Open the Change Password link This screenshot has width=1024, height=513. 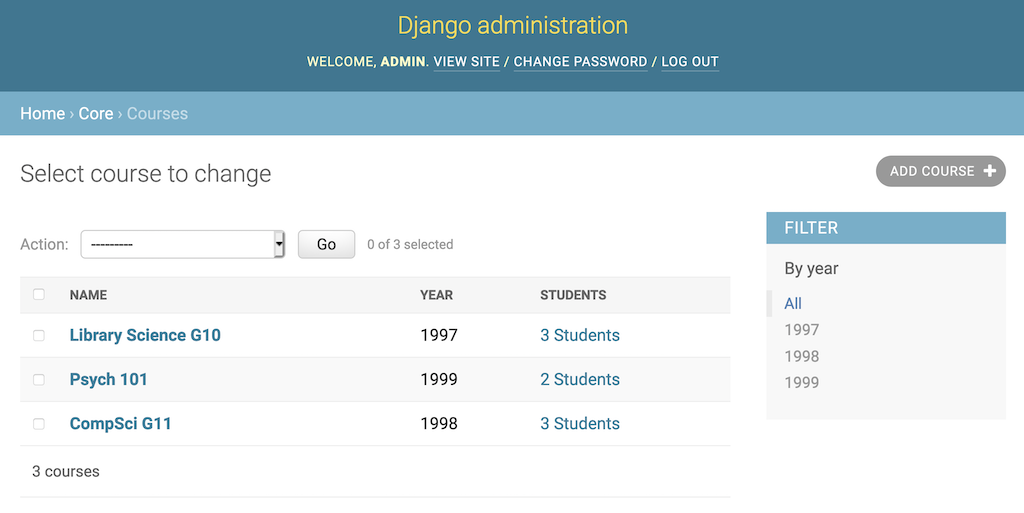(580, 62)
